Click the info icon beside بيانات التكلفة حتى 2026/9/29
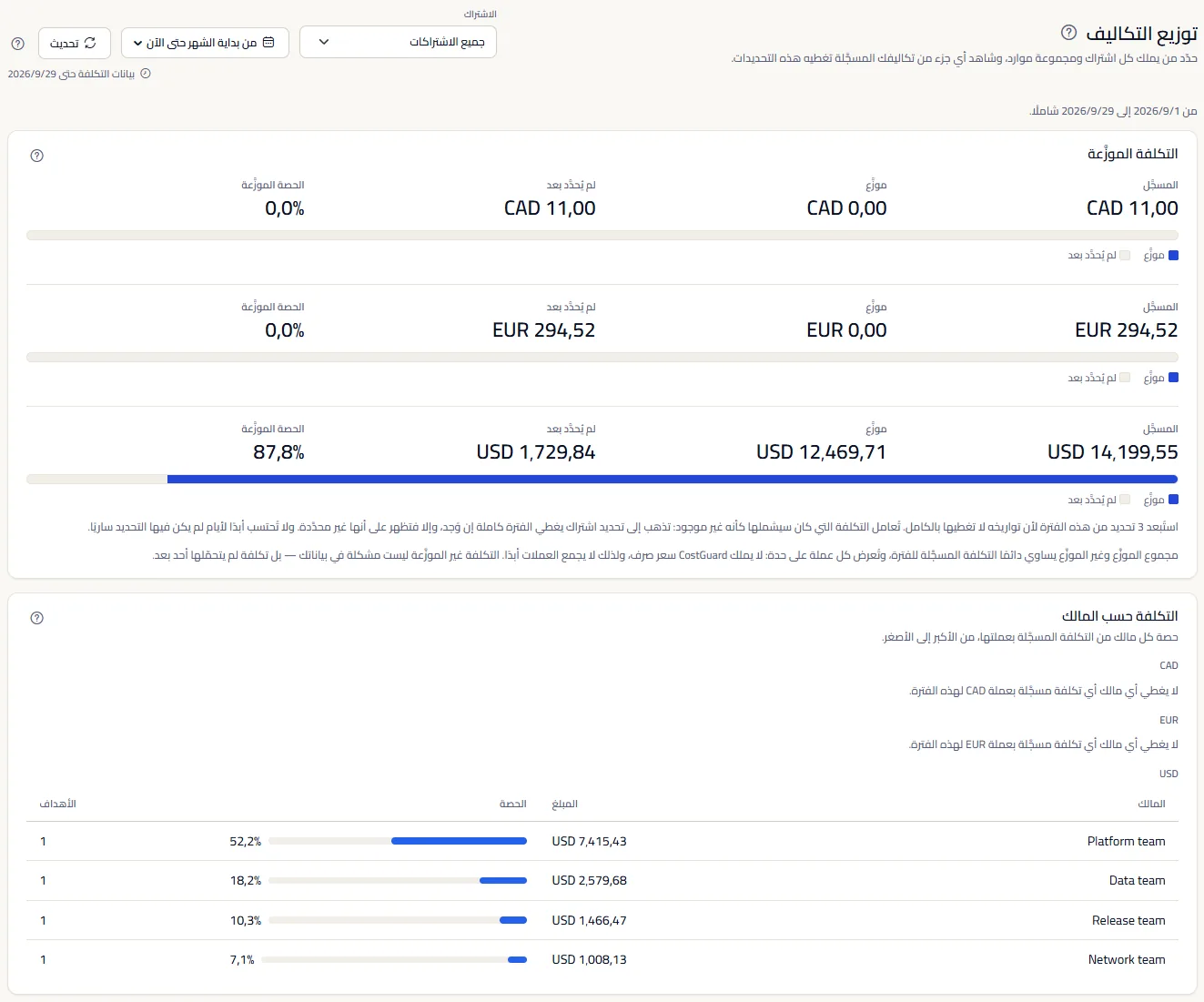The width and height of the screenshot is (1204, 1002). pos(146,74)
